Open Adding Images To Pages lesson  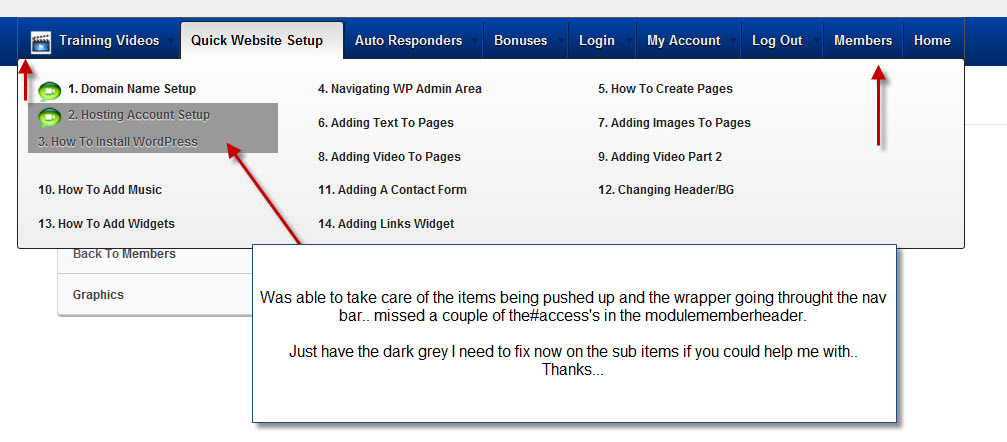pos(674,123)
